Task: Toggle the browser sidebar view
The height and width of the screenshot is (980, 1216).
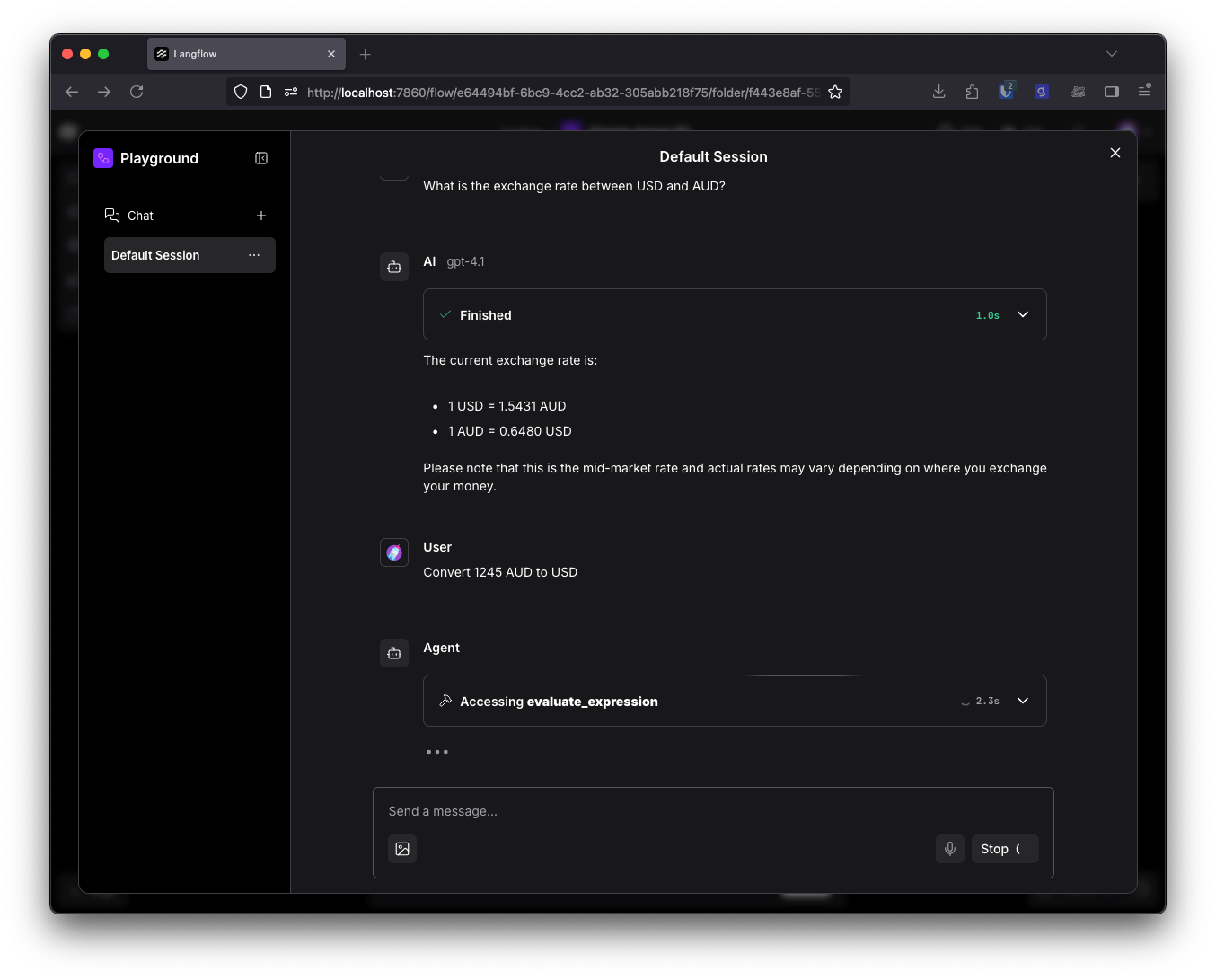Action: pyautogui.click(x=1111, y=92)
